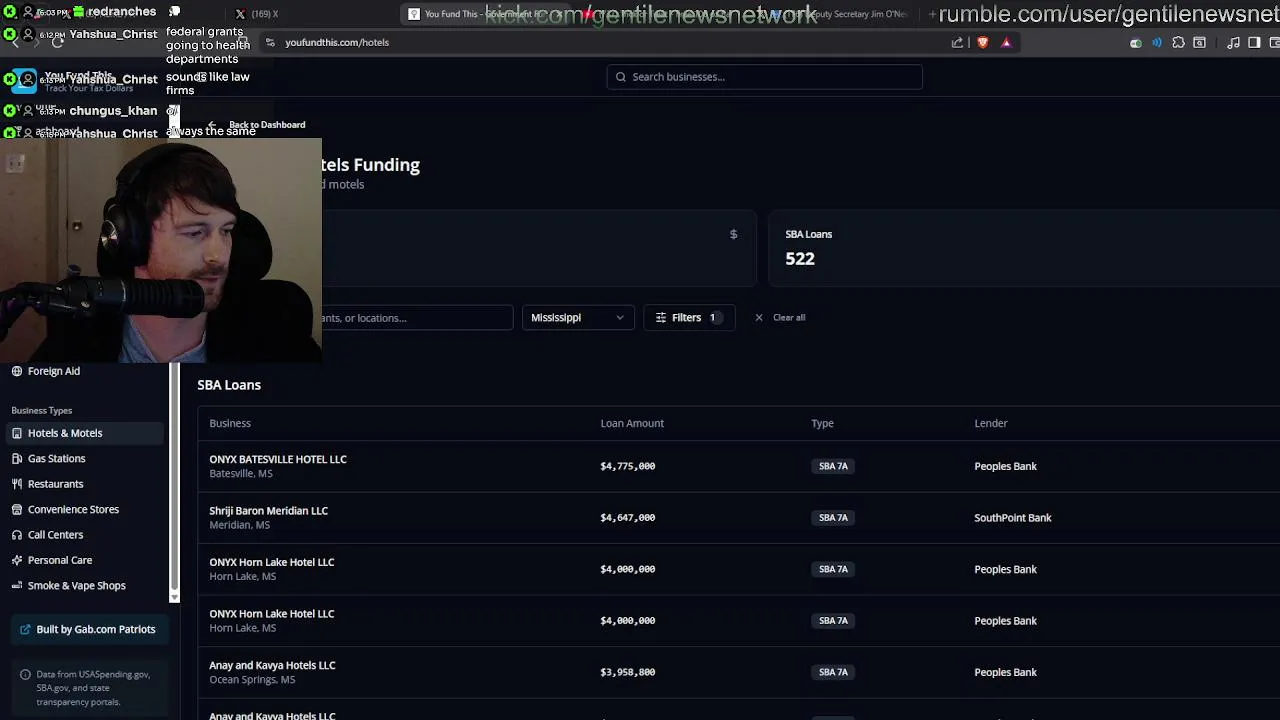Click the info icon beside data sources

(x=26, y=675)
